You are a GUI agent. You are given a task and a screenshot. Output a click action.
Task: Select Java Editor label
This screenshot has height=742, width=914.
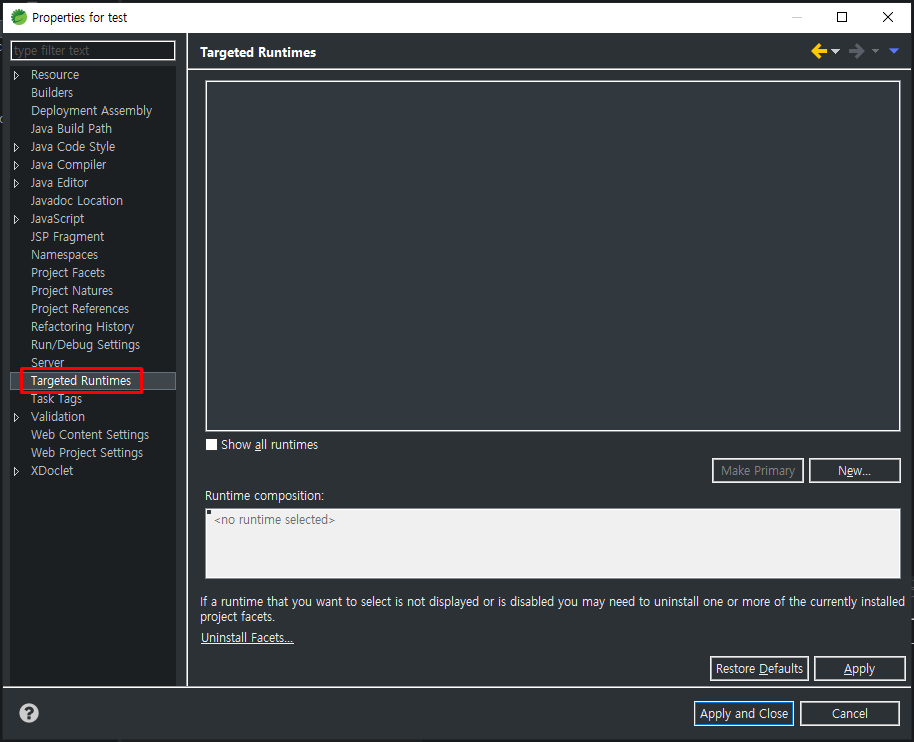[59, 183]
